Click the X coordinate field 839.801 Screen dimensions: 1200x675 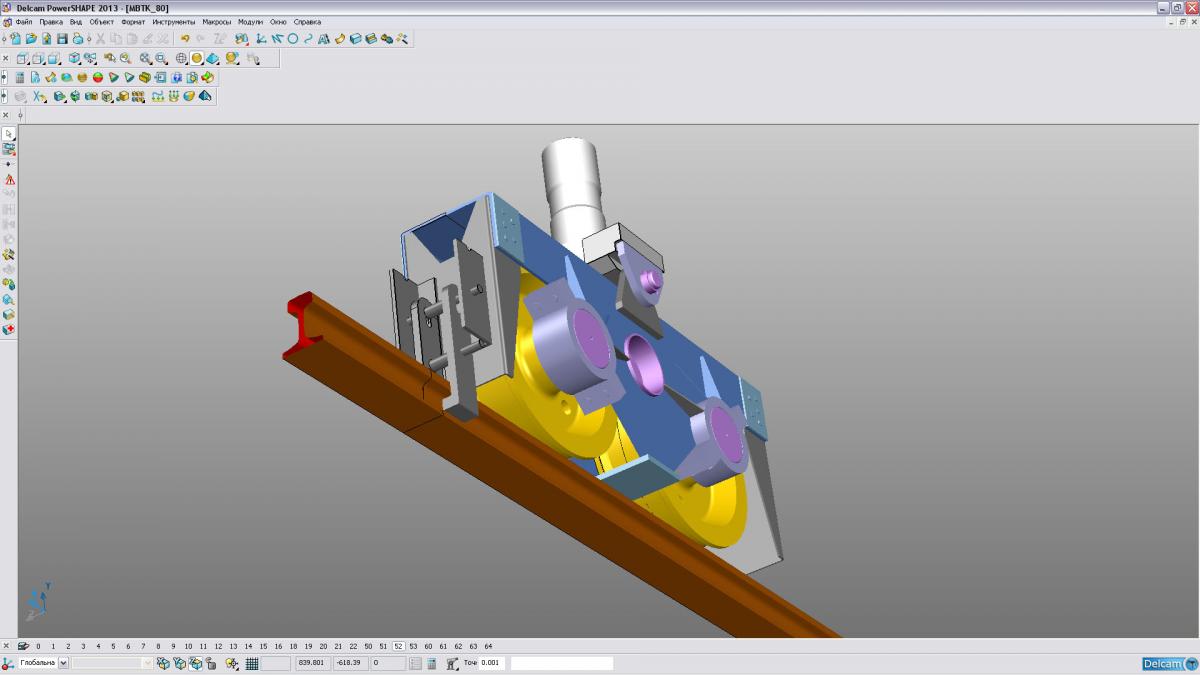tap(312, 663)
